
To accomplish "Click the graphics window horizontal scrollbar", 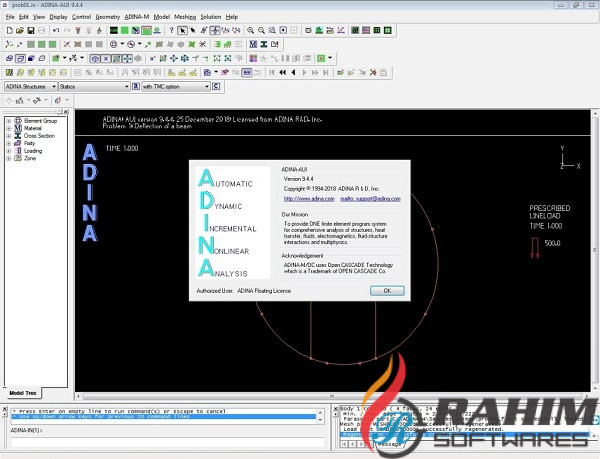I will pos(332,396).
